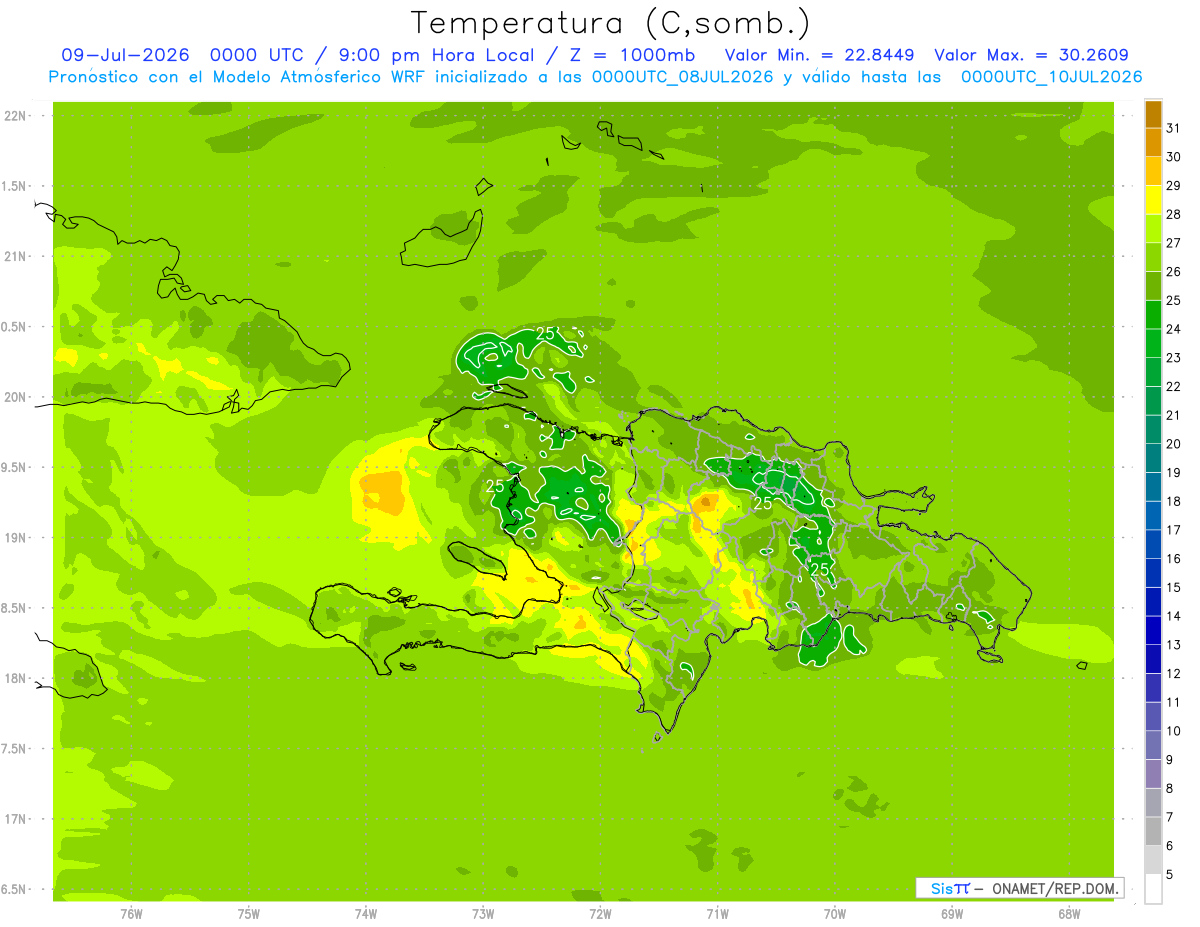Select the yellow swatch between legend values 28 and 29
This screenshot has height=927, width=1200.
(1153, 199)
